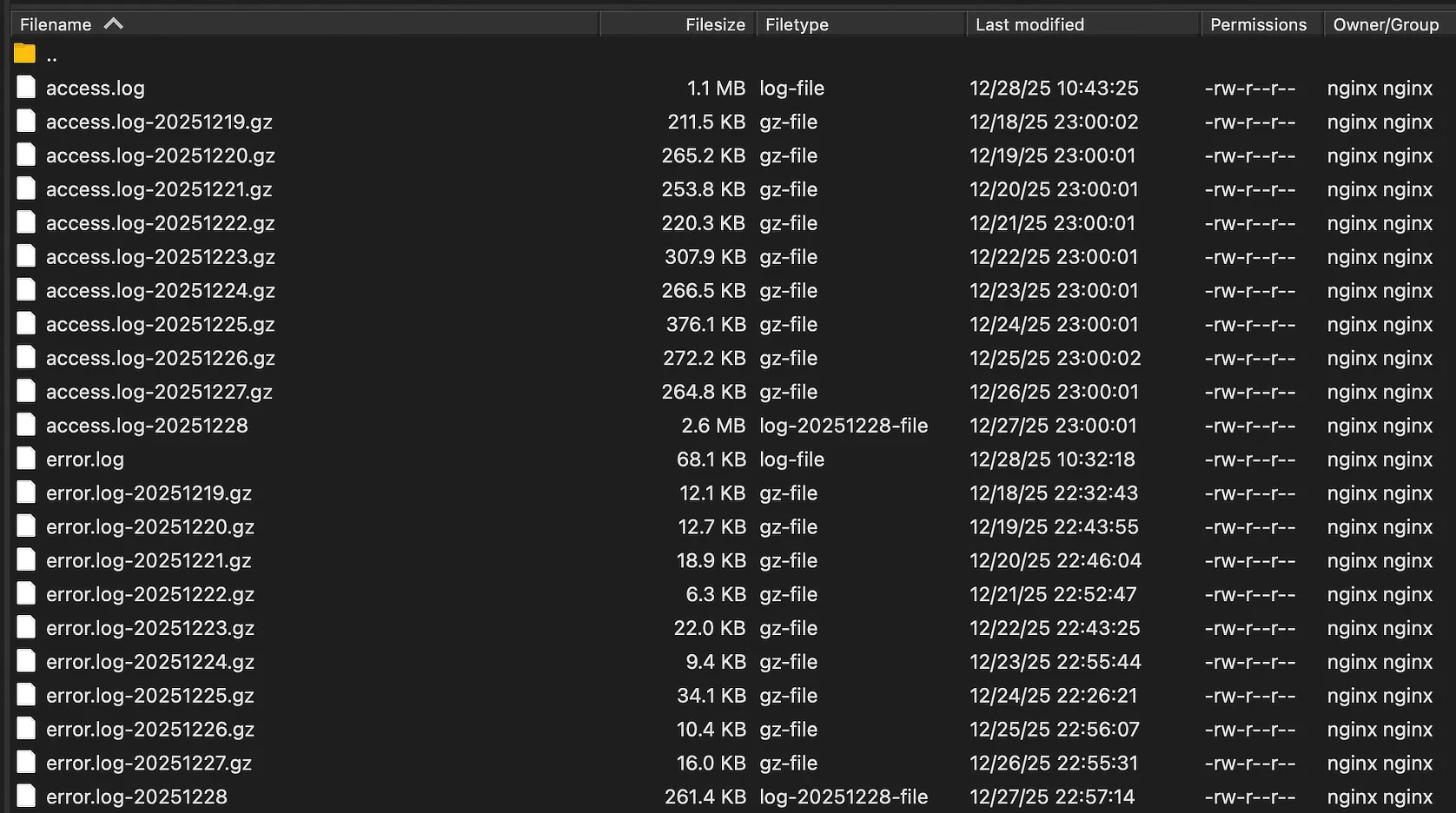The width and height of the screenshot is (1456, 813).
Task: Click the Owner/Group column header
Action: pyautogui.click(x=1386, y=24)
